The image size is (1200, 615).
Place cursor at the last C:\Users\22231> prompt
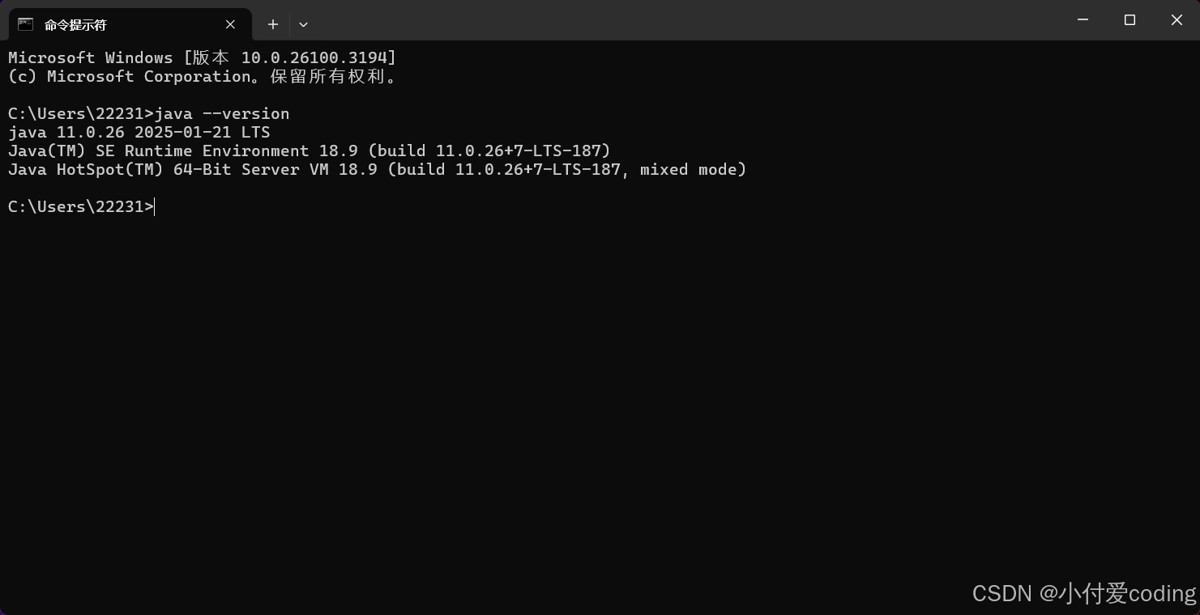[x=156, y=207]
